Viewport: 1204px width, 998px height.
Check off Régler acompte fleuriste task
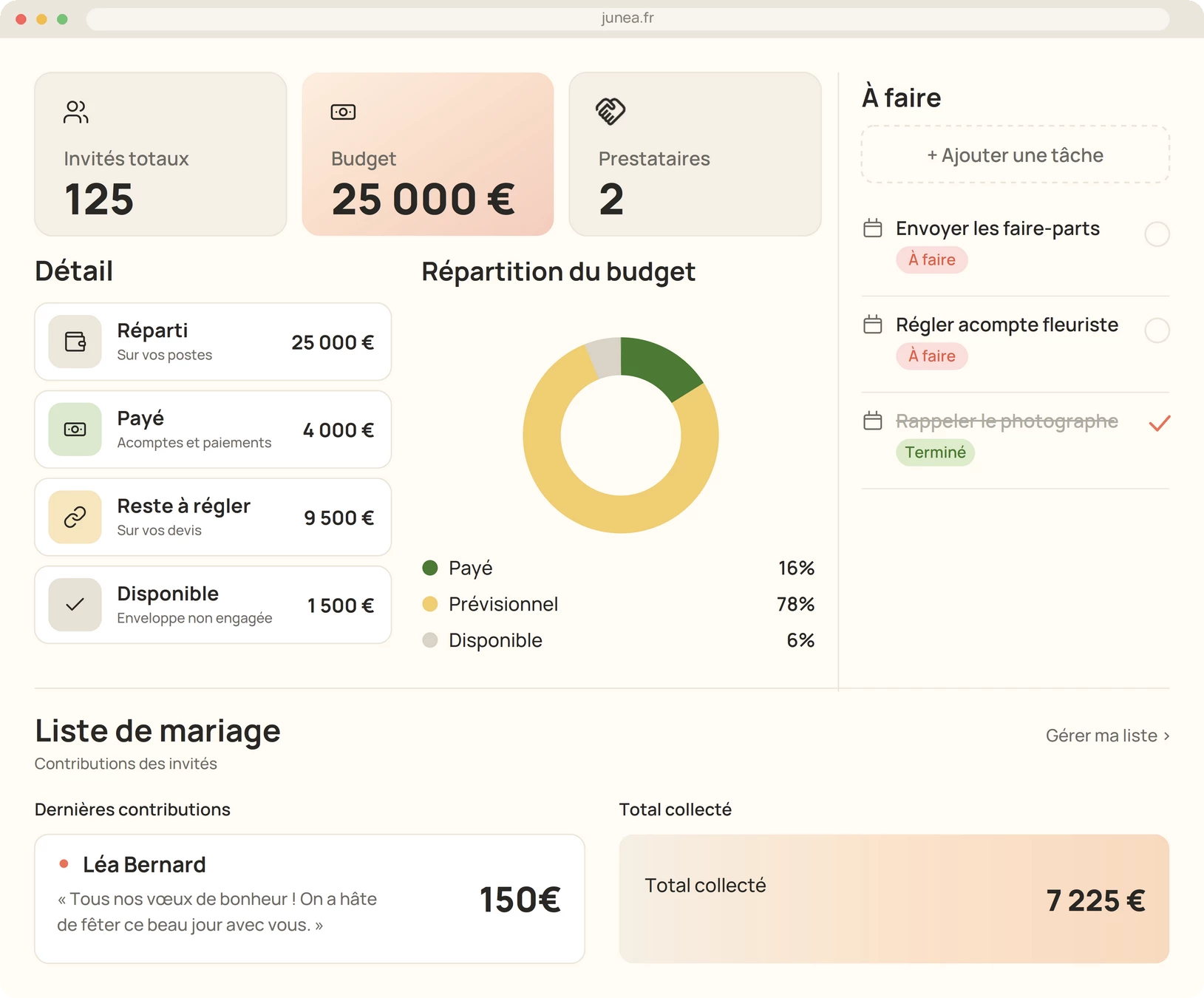(1157, 330)
